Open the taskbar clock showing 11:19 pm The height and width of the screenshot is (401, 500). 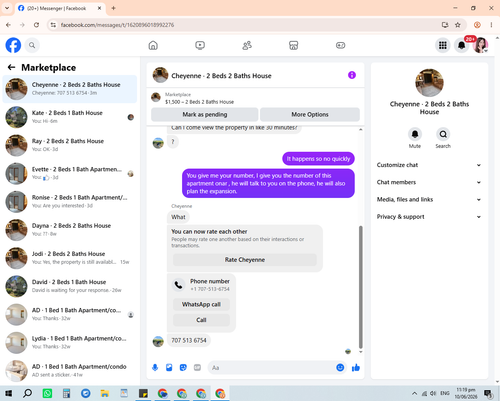click(466, 393)
